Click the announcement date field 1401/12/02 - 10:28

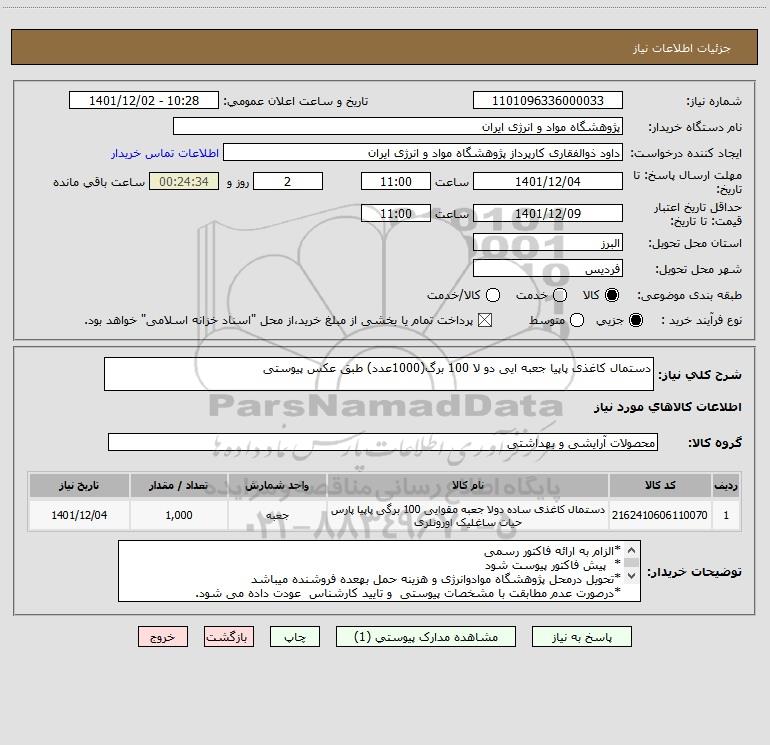144,100
